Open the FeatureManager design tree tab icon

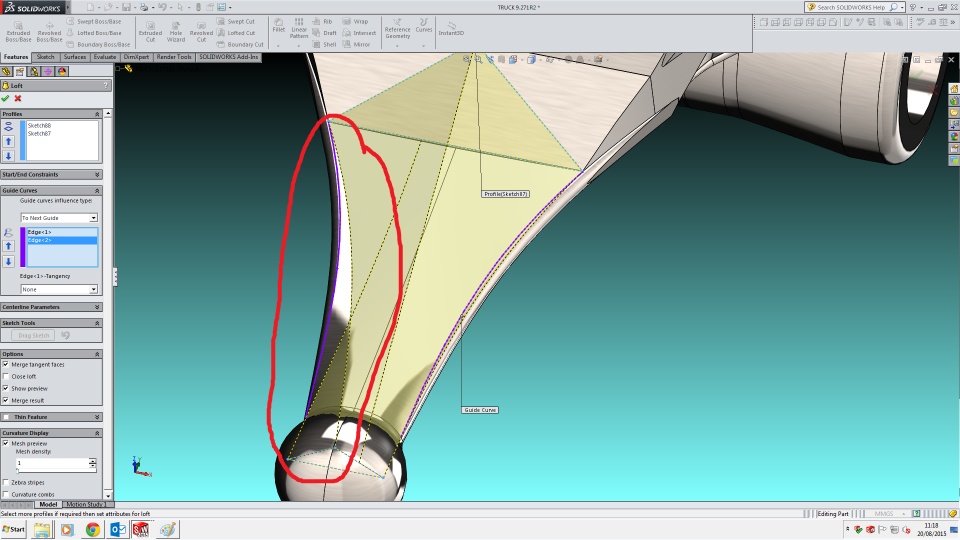7,72
